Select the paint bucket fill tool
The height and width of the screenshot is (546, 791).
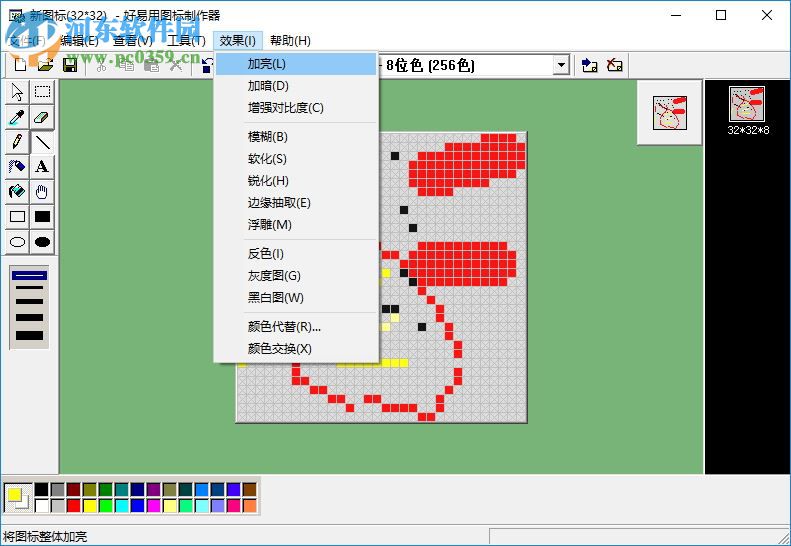click(x=17, y=192)
